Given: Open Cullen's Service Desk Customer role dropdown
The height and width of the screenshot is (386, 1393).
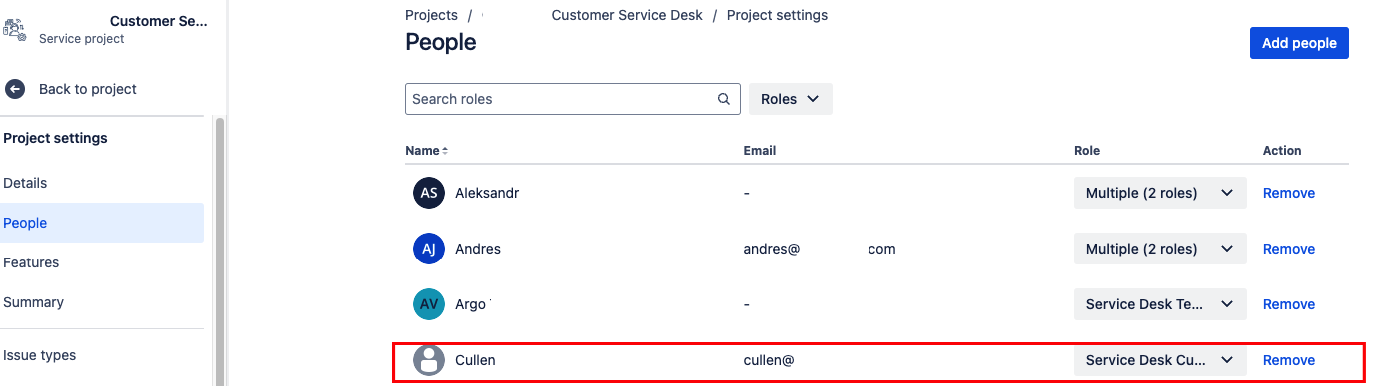Looking at the screenshot, I should (x=1160, y=360).
